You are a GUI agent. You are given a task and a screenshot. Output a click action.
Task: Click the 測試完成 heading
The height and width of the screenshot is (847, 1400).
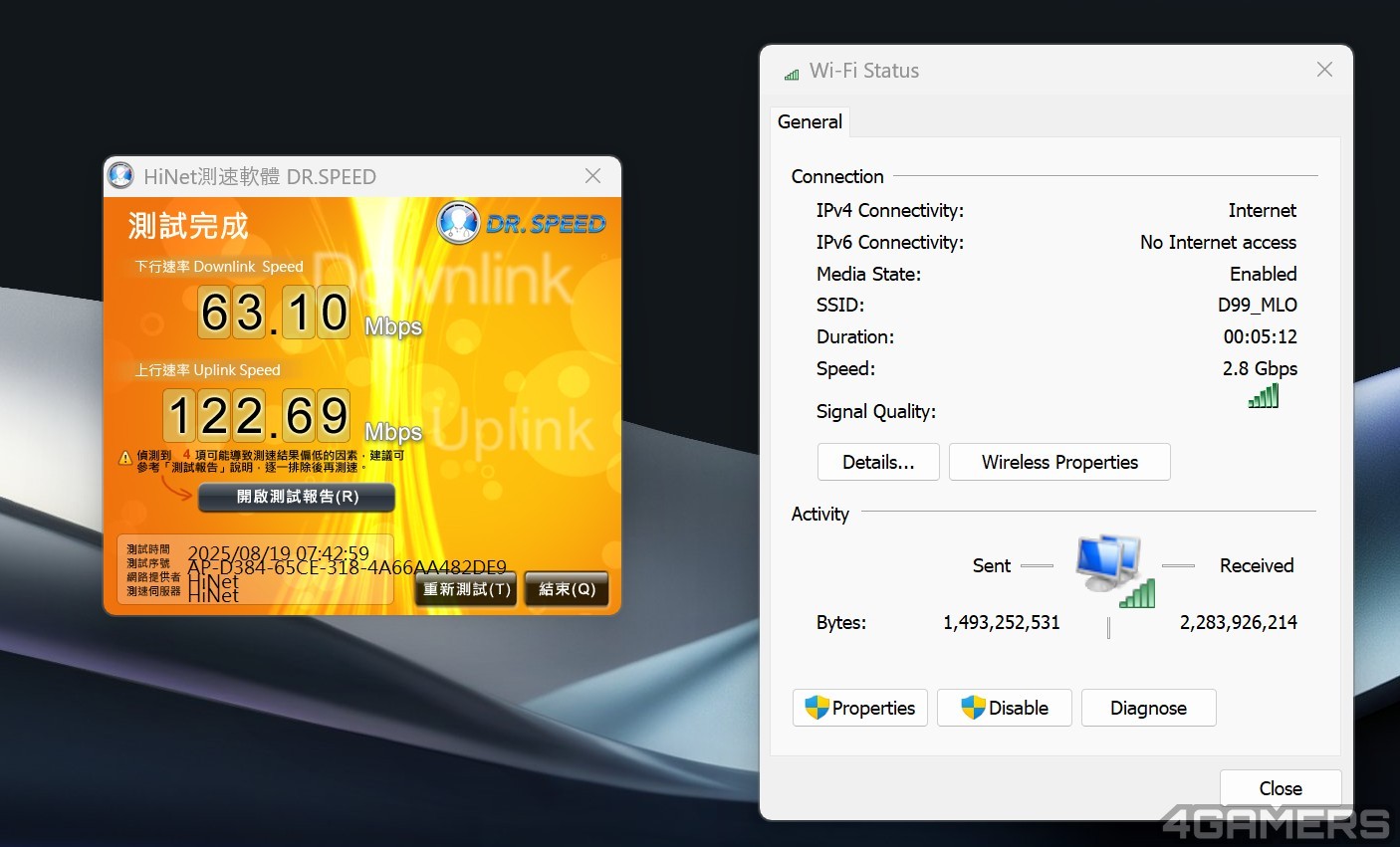[188, 226]
